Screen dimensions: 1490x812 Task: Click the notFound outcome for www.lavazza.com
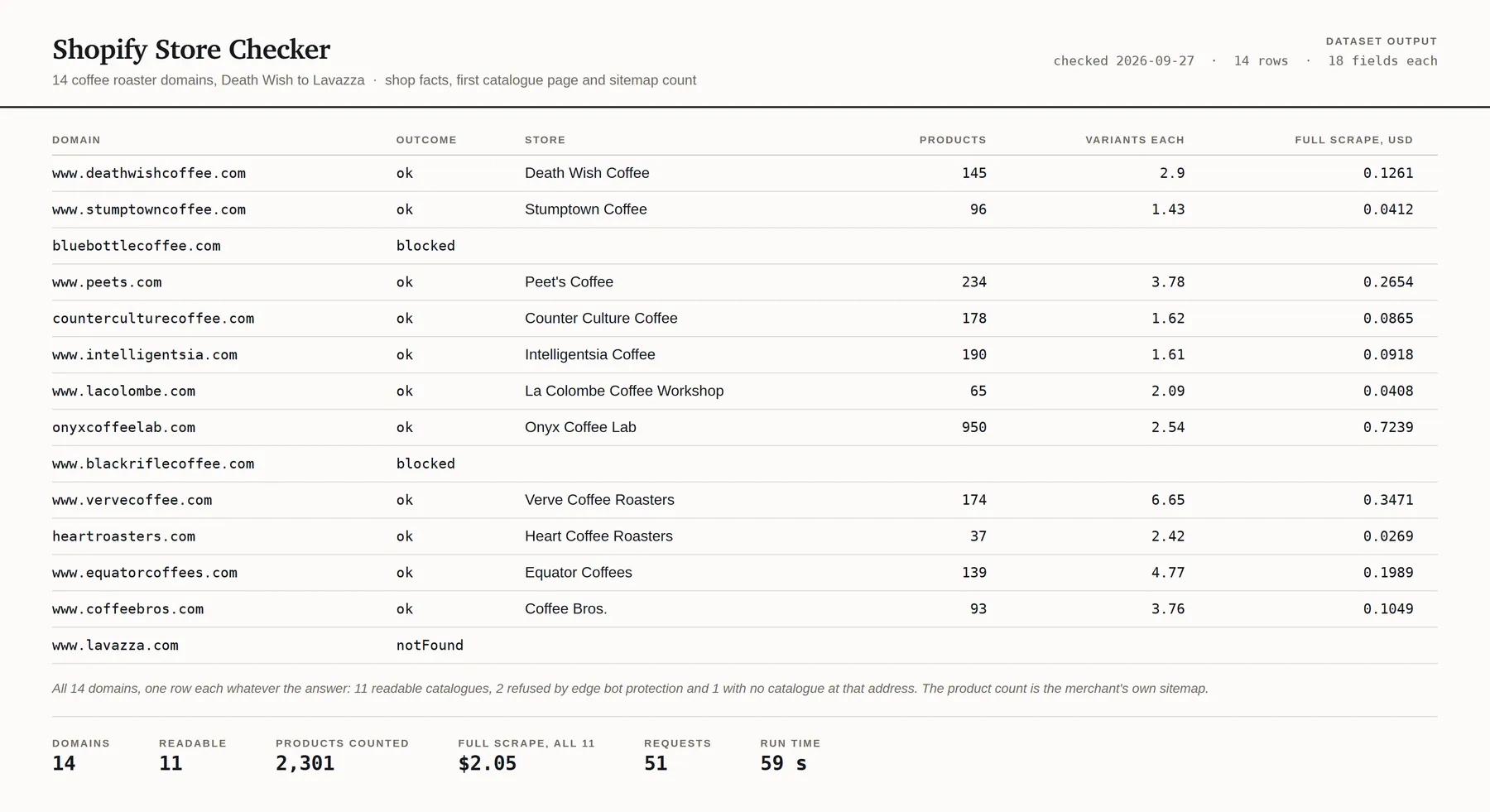pos(430,646)
